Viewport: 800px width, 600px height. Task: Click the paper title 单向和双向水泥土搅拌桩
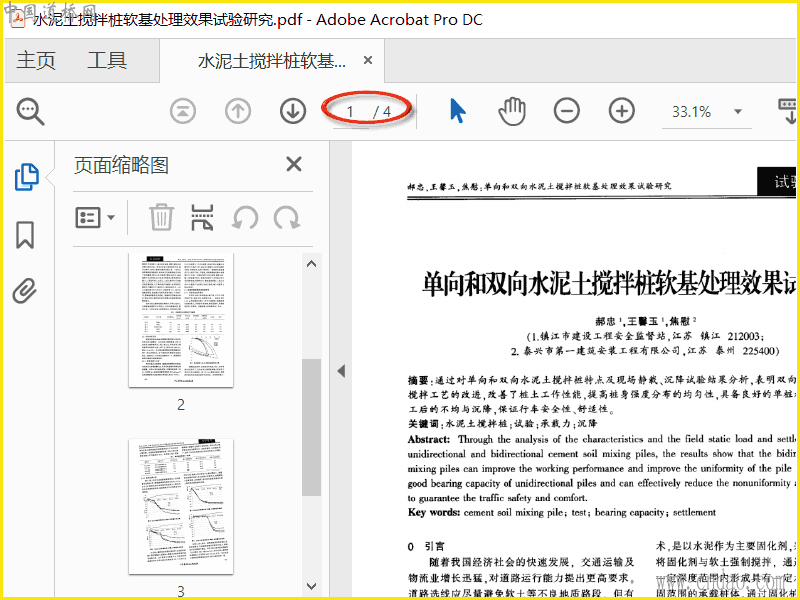[x=610, y=282]
